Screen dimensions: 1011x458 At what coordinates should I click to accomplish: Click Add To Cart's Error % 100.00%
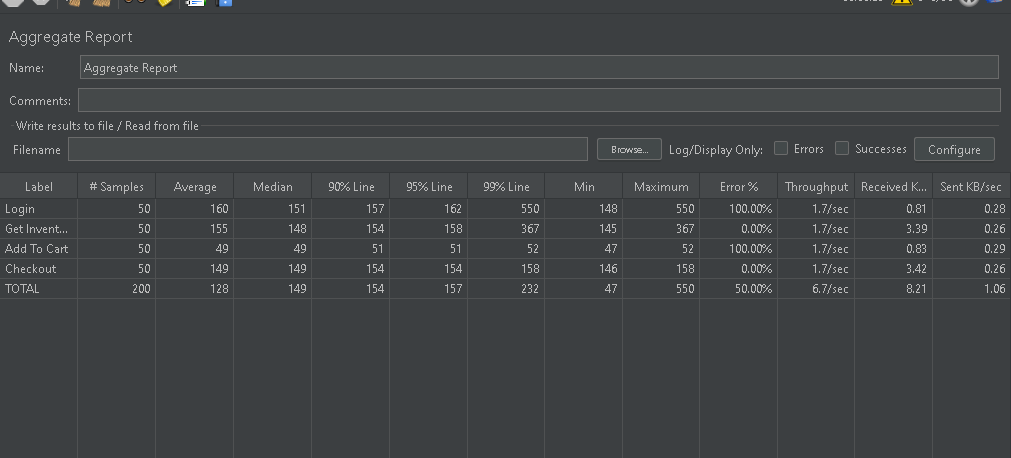tap(750, 248)
